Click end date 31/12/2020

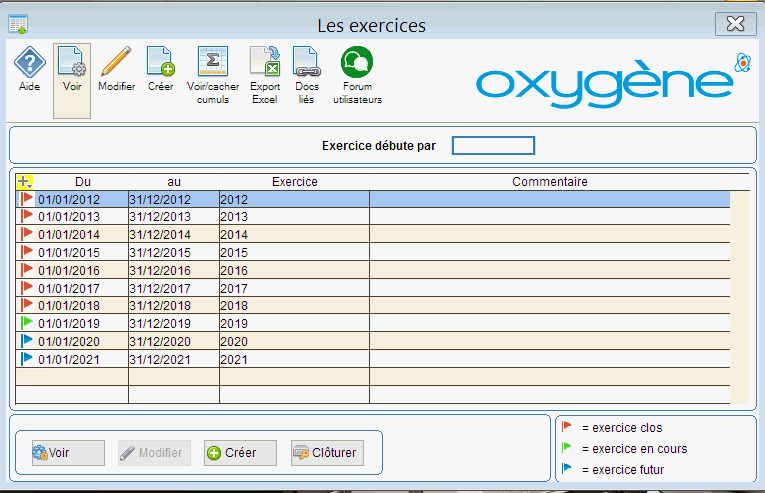coord(160,342)
